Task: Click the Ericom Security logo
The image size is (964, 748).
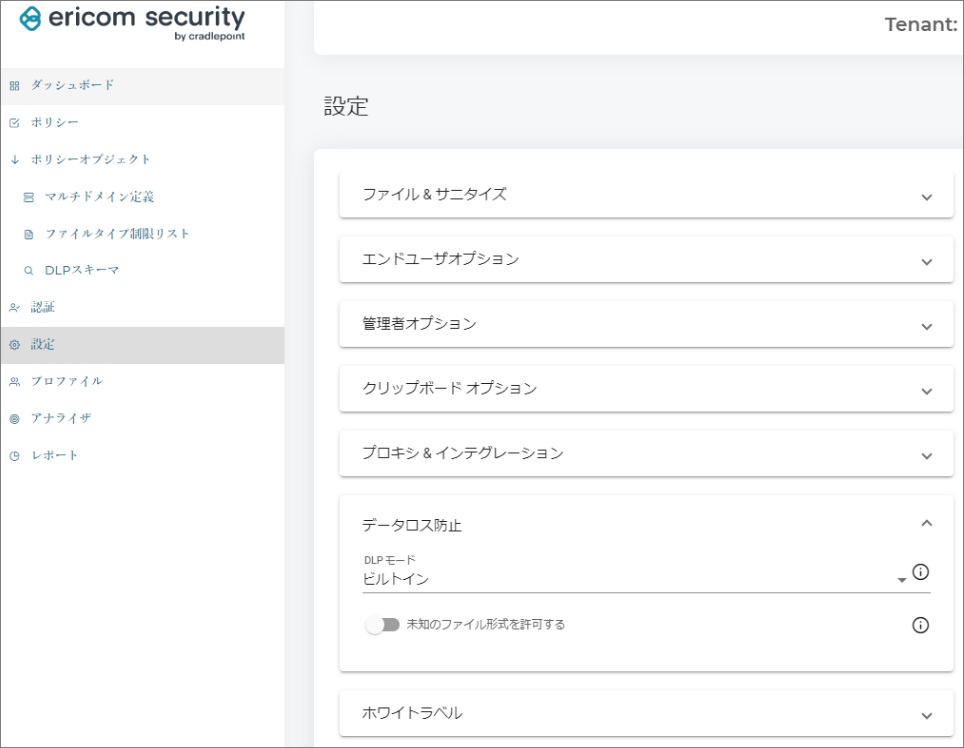Action: (132, 24)
